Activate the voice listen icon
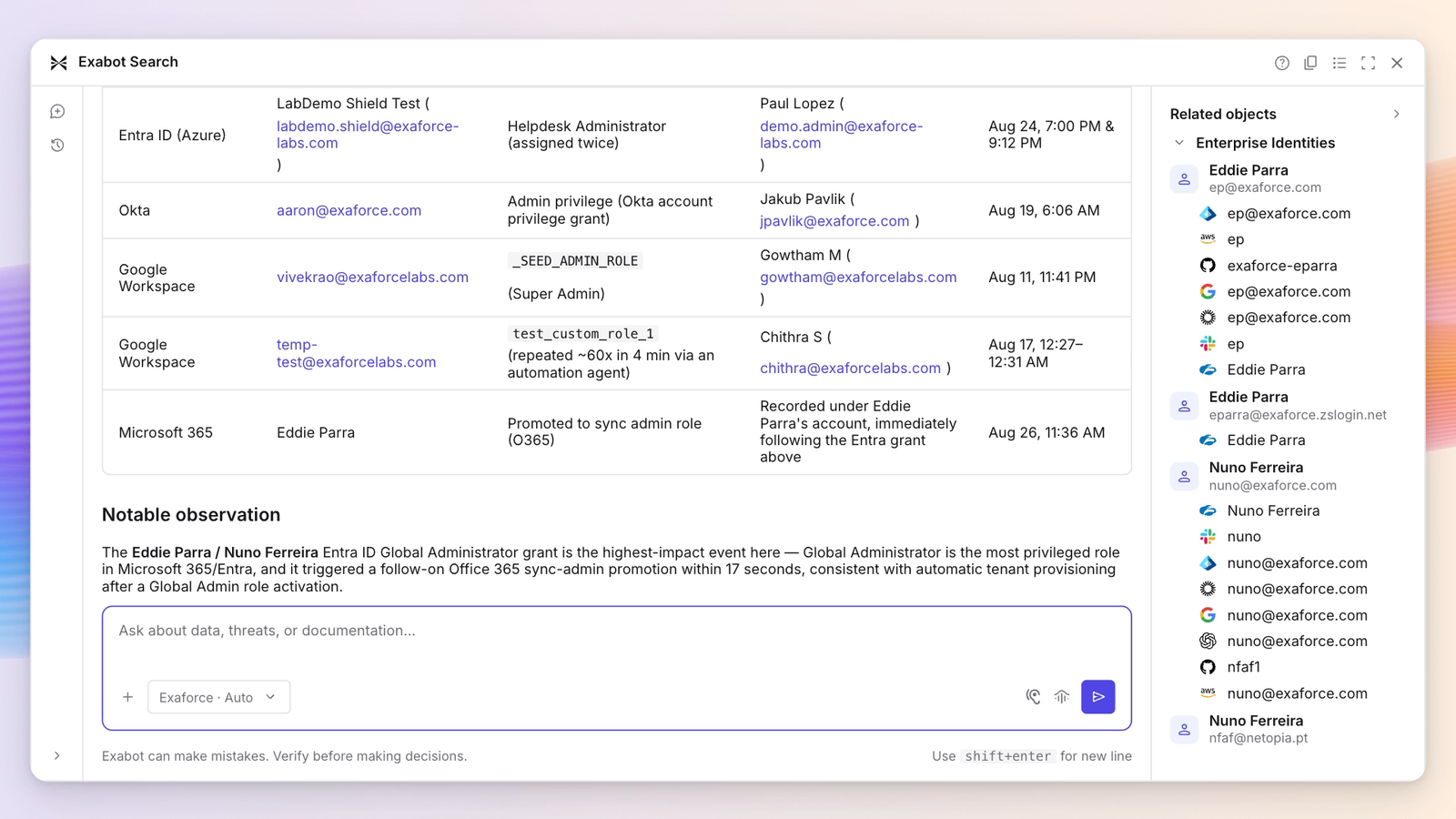This screenshot has width=1456, height=819. 1033,697
